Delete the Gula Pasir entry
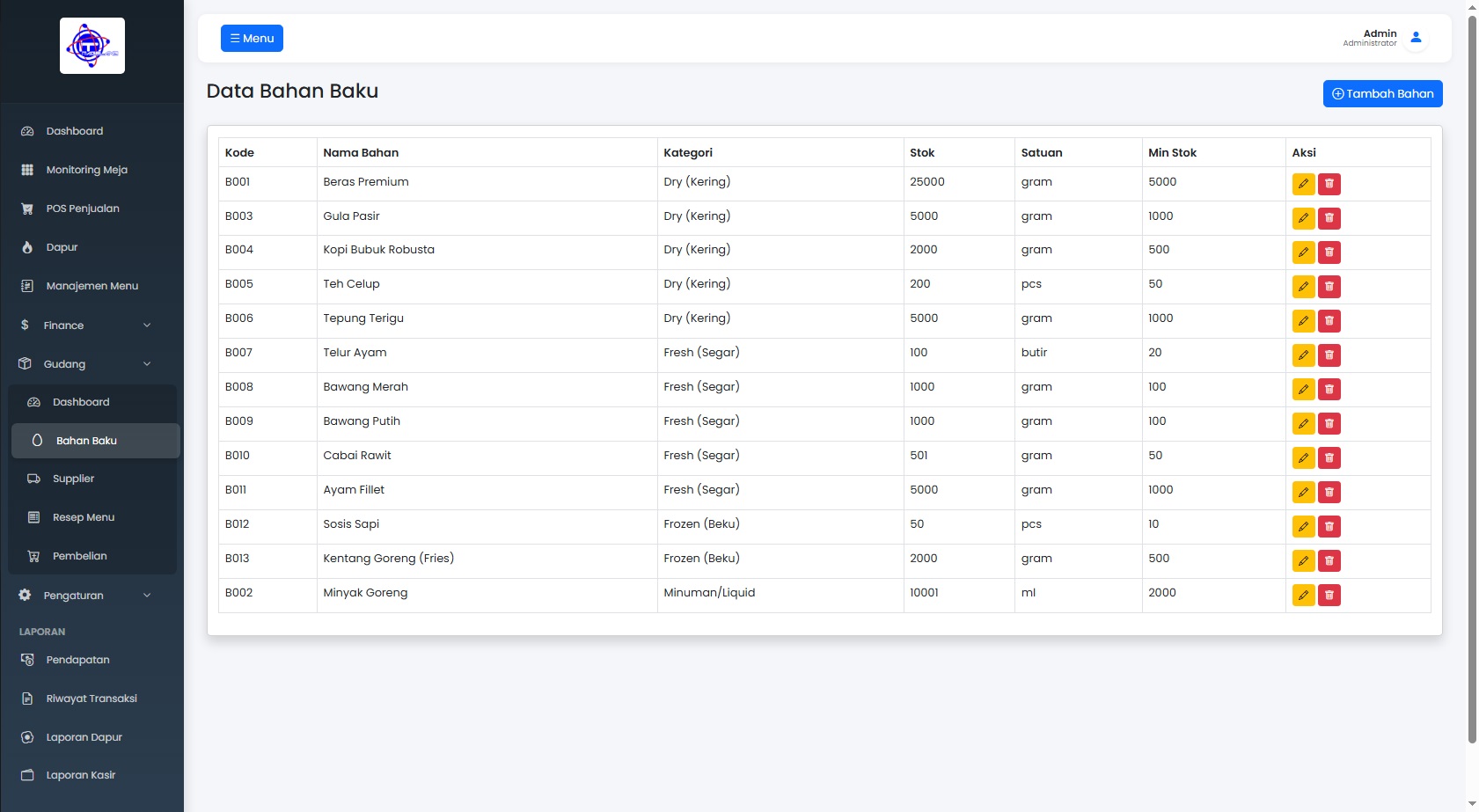 (1329, 218)
